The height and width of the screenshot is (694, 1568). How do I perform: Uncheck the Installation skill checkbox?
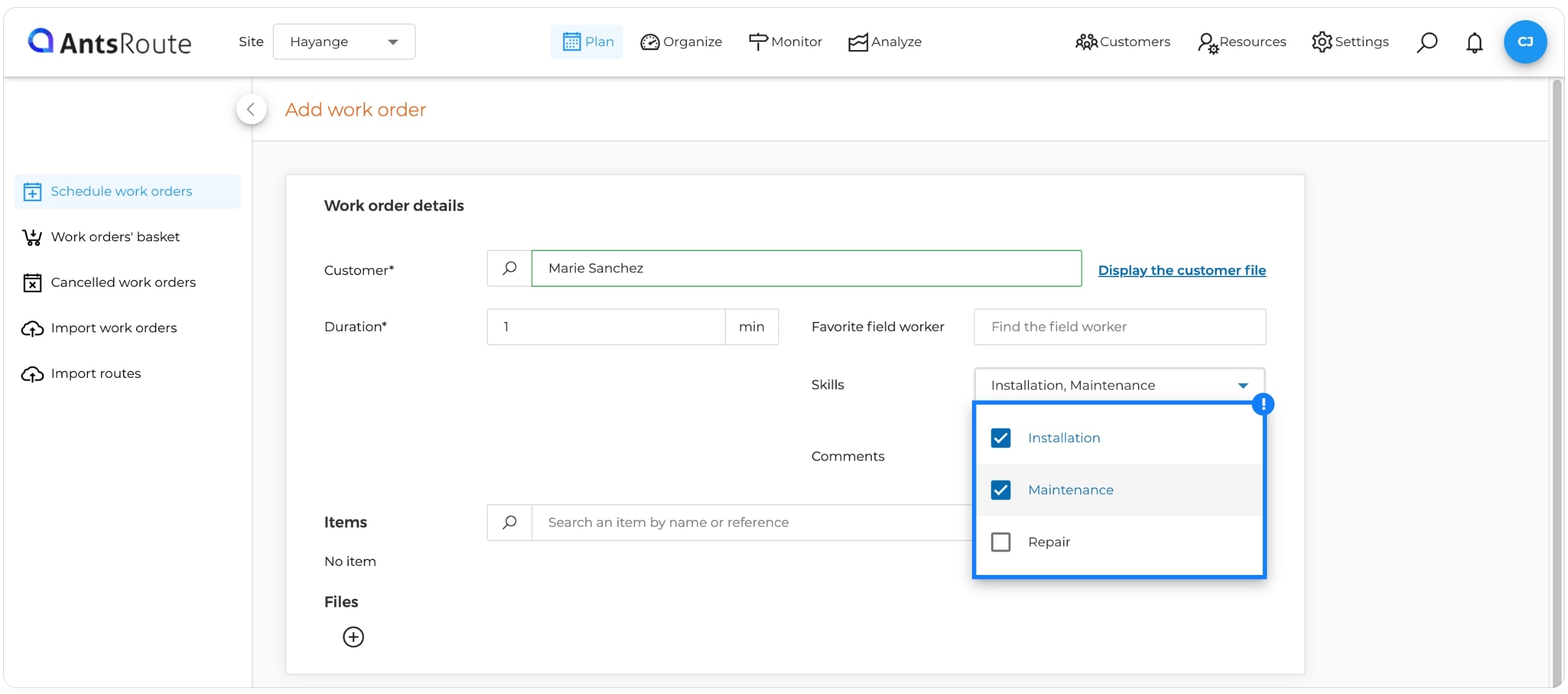pyautogui.click(x=1001, y=438)
